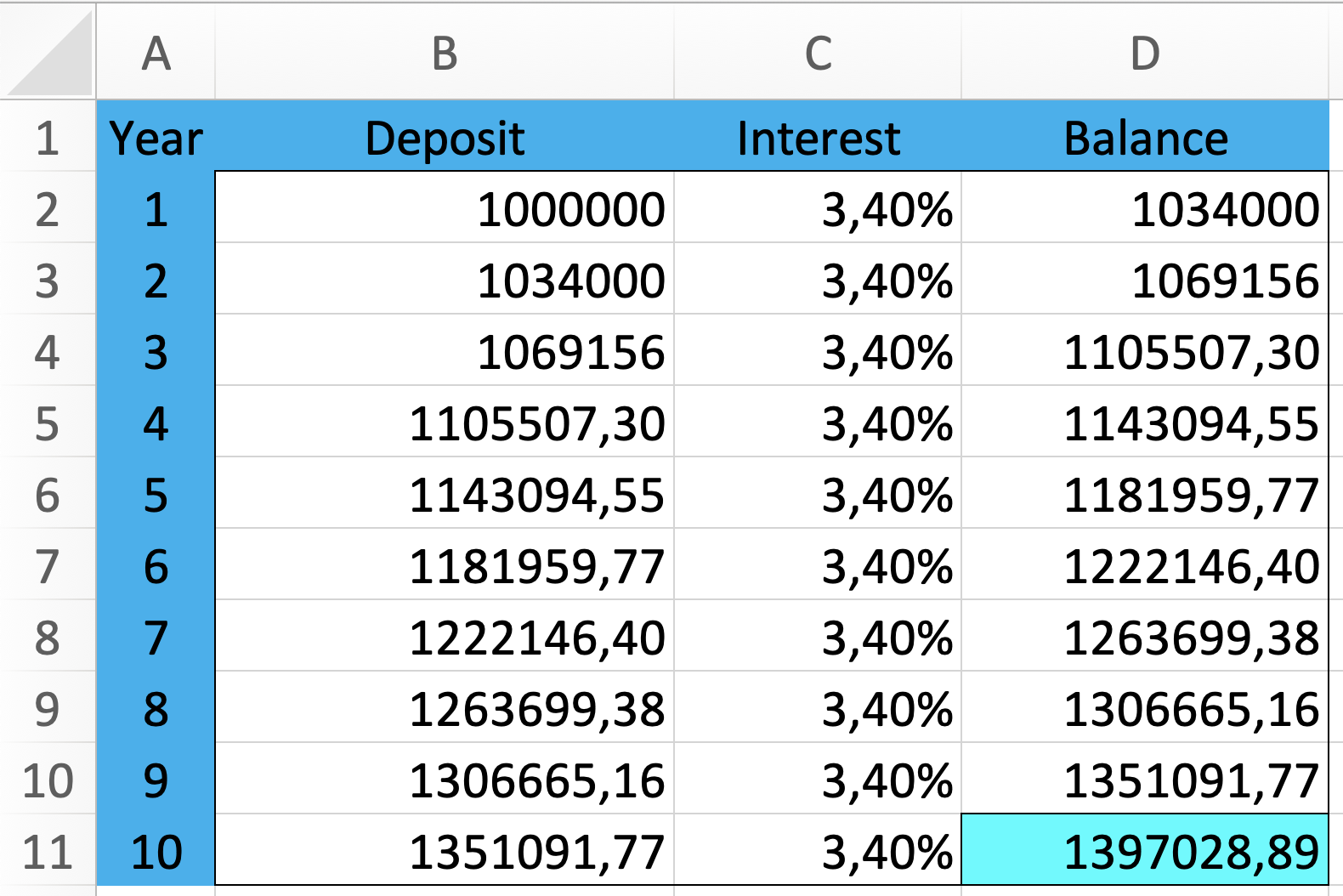Select Balance cell 1069156
Screen dimensions: 1343x896
1145,279
